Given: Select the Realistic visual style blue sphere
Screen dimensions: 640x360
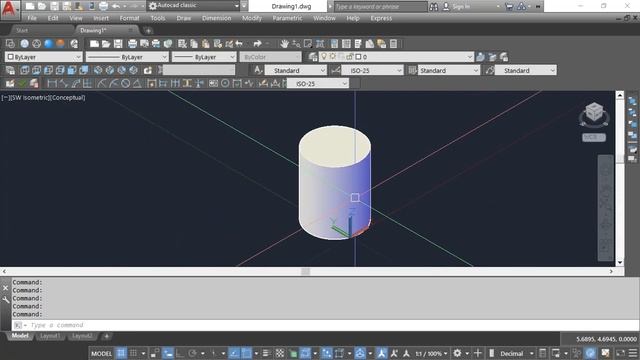Looking at the screenshot, I should (x=49, y=44).
